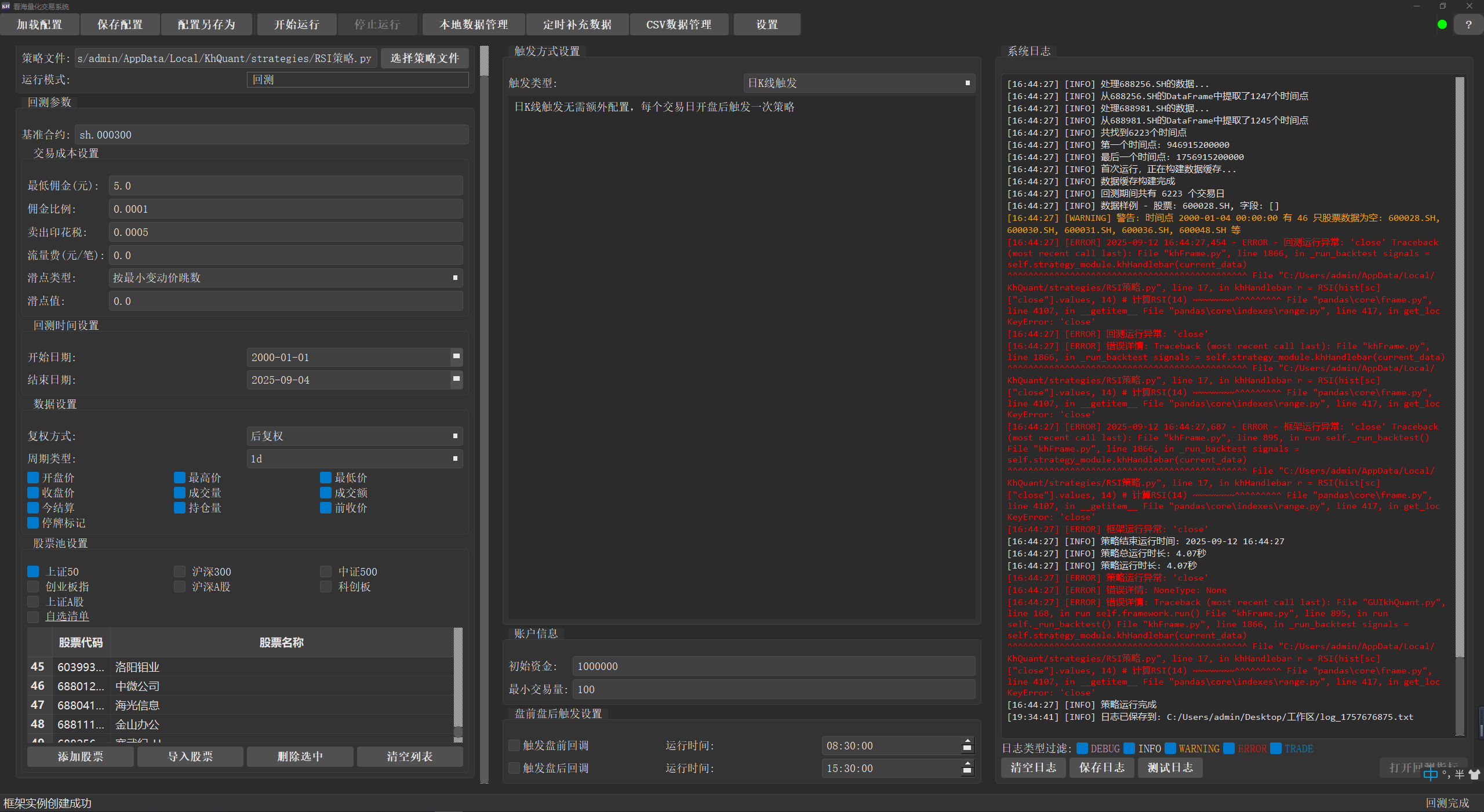Click IME language icon in corner
This screenshot has width=1484, height=812.
point(1431,774)
